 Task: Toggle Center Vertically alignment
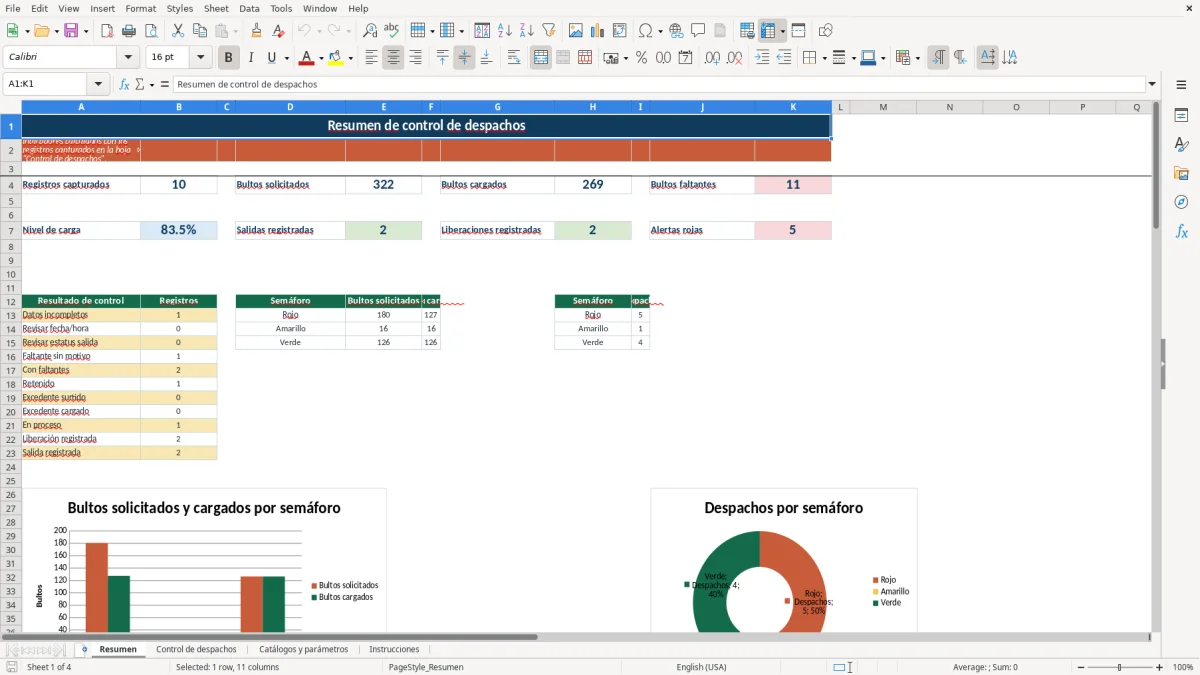[464, 58]
